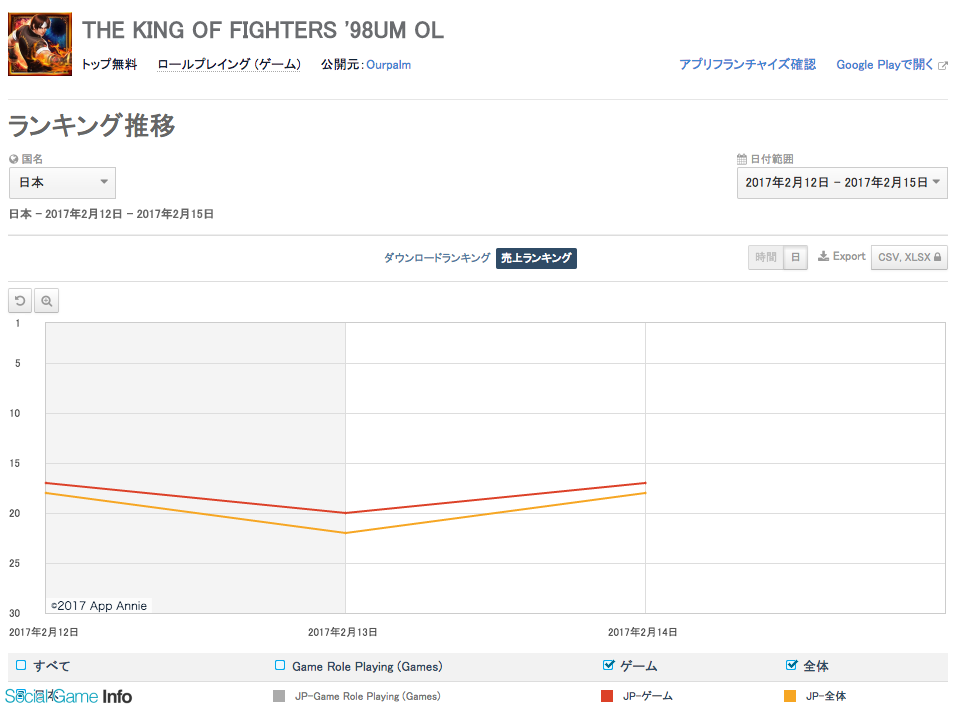Open the ロールプレイング (ゲーム) category link
Image resolution: width=960 pixels, height=709 pixels.
(228, 64)
